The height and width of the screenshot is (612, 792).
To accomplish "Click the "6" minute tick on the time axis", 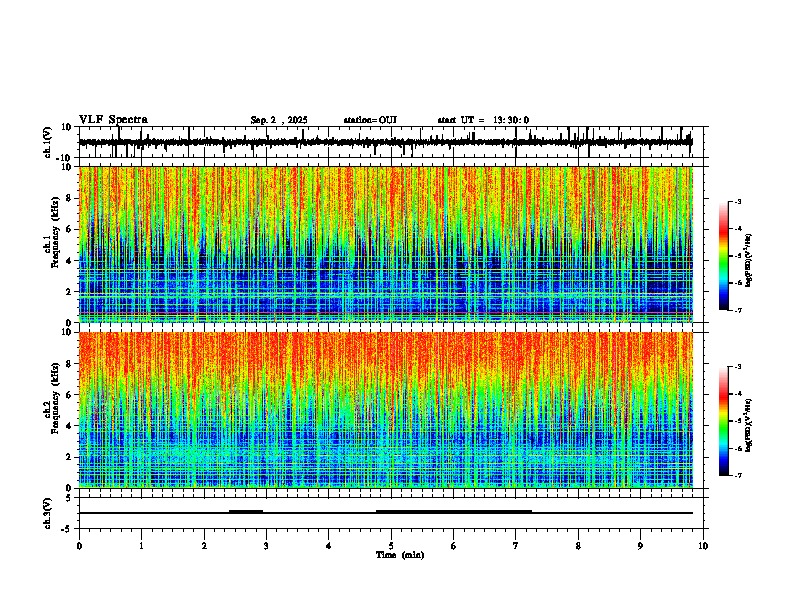I will tap(453, 546).
